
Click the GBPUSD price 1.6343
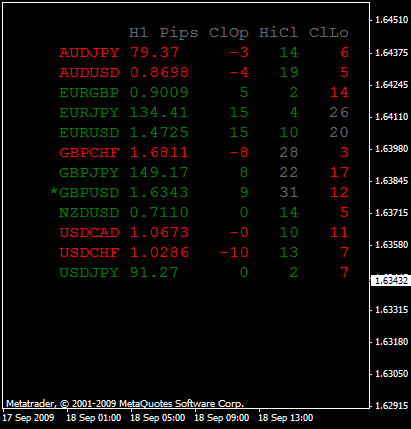(x=159, y=193)
